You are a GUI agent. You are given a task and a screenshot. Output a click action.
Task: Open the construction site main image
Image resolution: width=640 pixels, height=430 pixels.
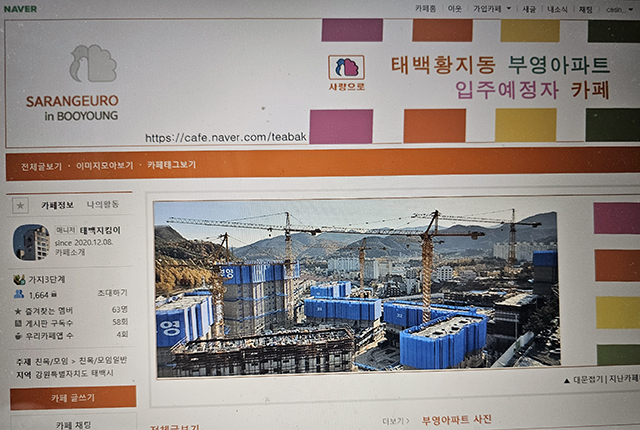point(356,288)
